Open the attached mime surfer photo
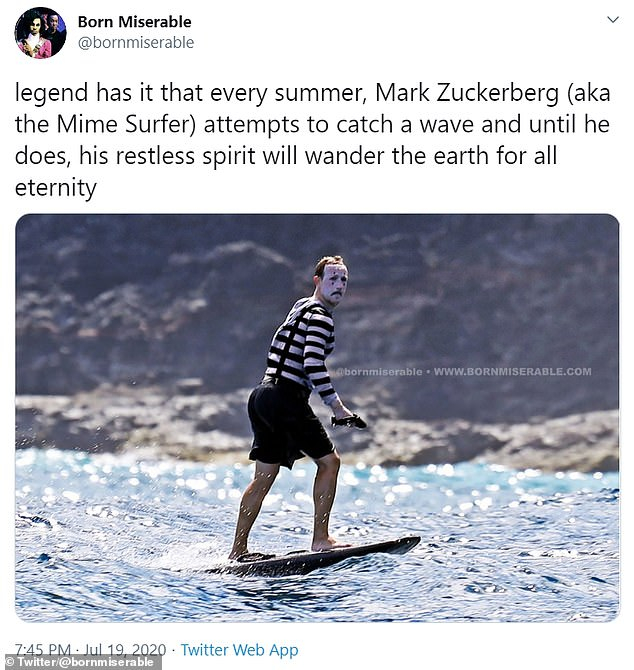 [317, 418]
